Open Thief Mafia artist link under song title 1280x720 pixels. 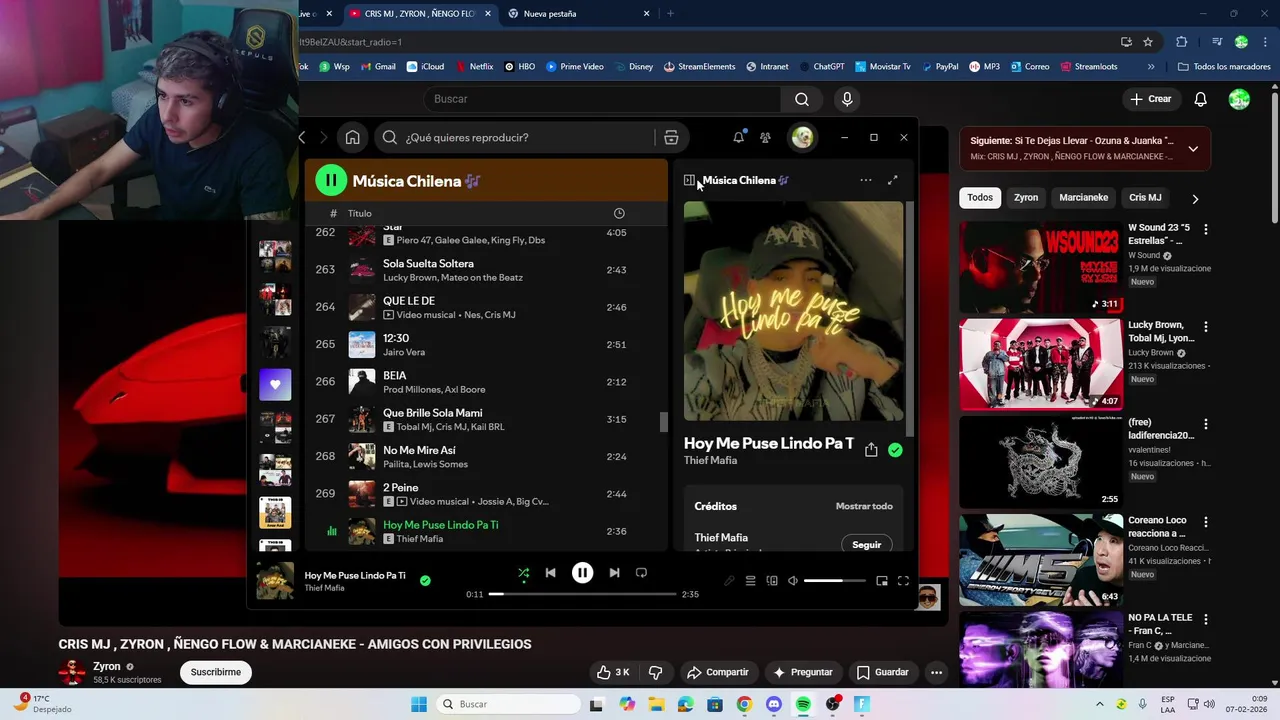[x=710, y=461]
